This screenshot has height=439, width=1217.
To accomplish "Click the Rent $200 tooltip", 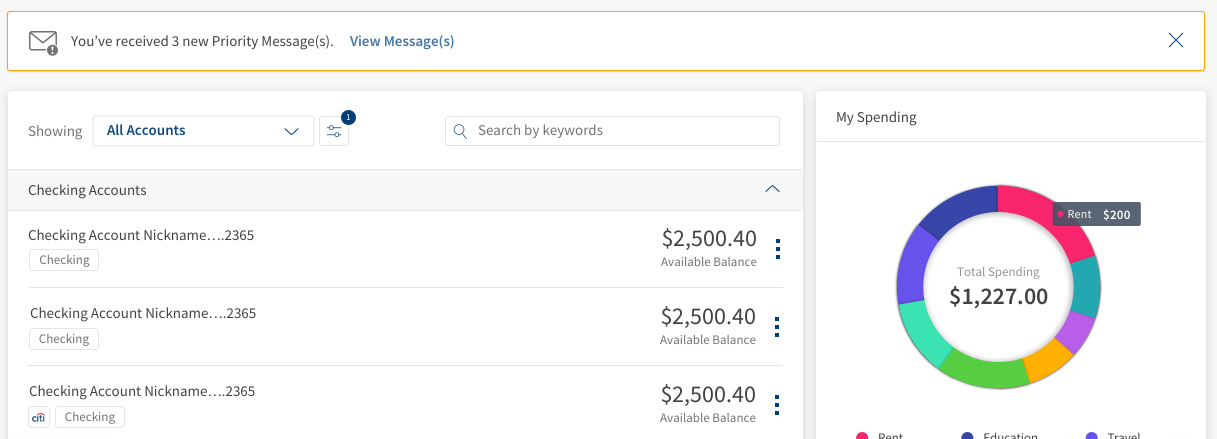I will pyautogui.click(x=1096, y=214).
